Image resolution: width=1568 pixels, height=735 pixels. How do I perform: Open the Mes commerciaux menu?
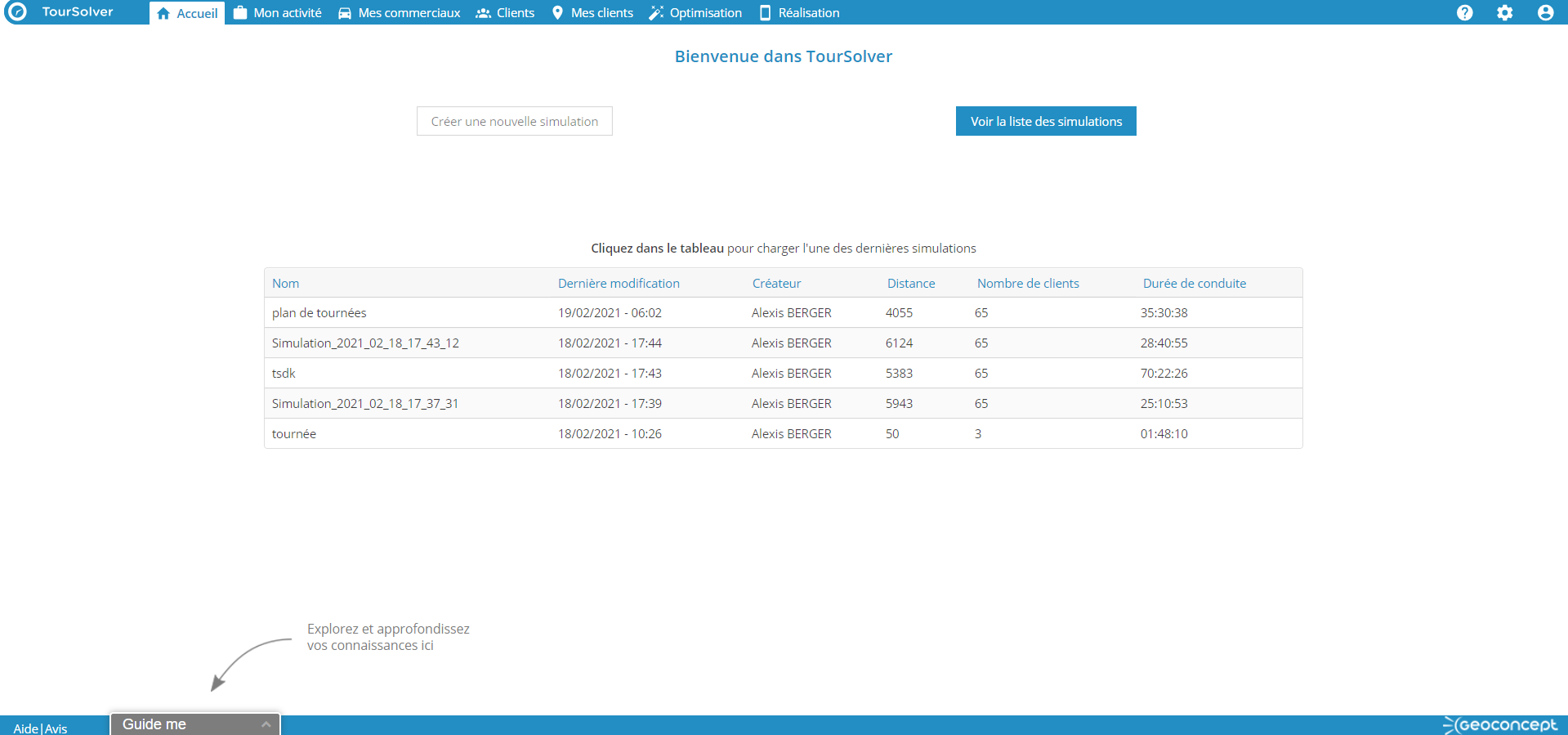click(x=400, y=13)
